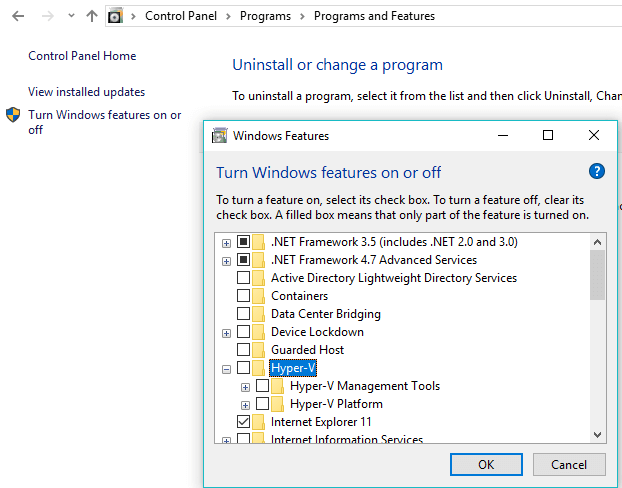Click the Back arrow in Control Panel
This screenshot has height=488, width=622.
[x=18, y=16]
